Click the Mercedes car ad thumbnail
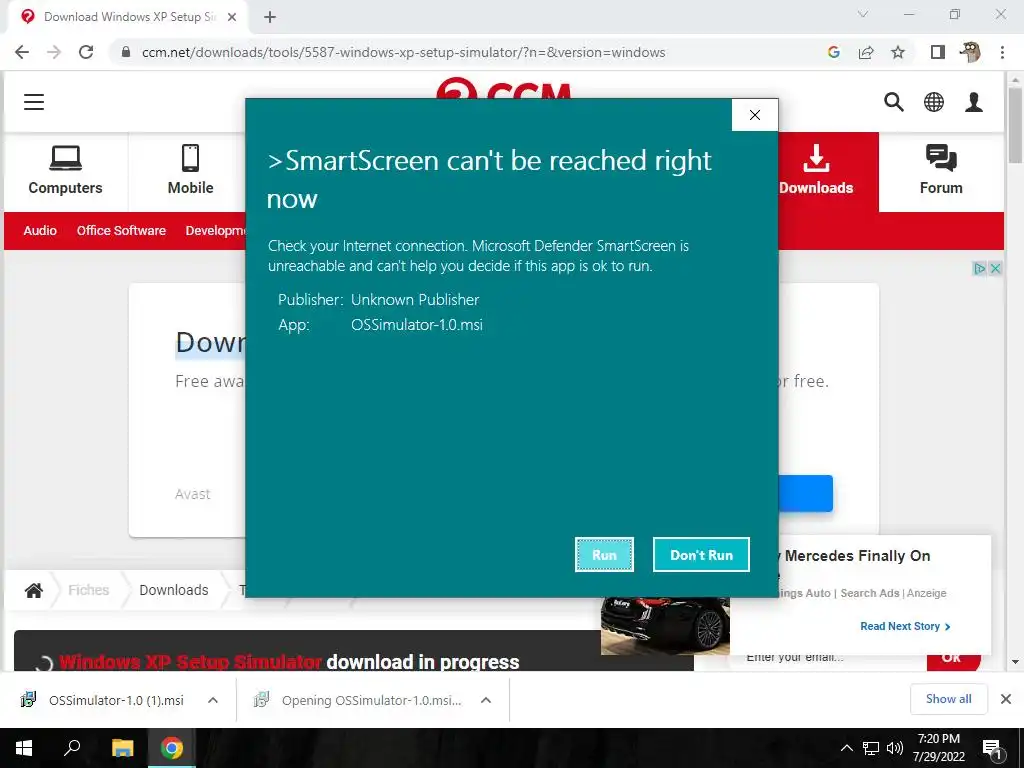The width and height of the screenshot is (1024, 768). [x=665, y=626]
